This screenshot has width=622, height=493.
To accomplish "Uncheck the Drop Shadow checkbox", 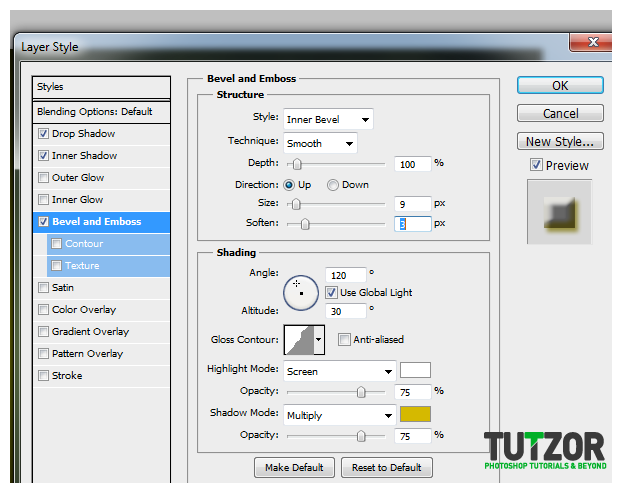I will point(43,134).
